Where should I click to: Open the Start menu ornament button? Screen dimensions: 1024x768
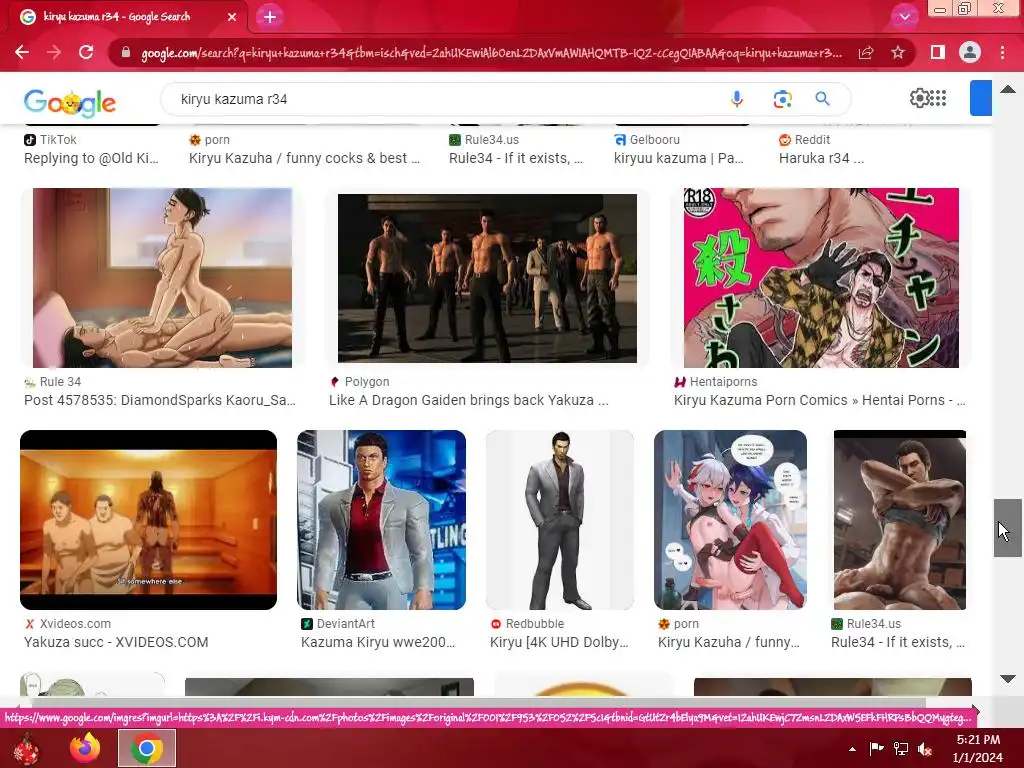coord(26,748)
